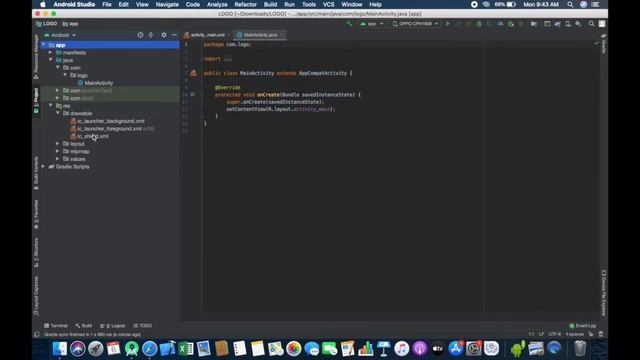Collapse the res folder
The height and width of the screenshot is (360, 640).
click(x=51, y=106)
